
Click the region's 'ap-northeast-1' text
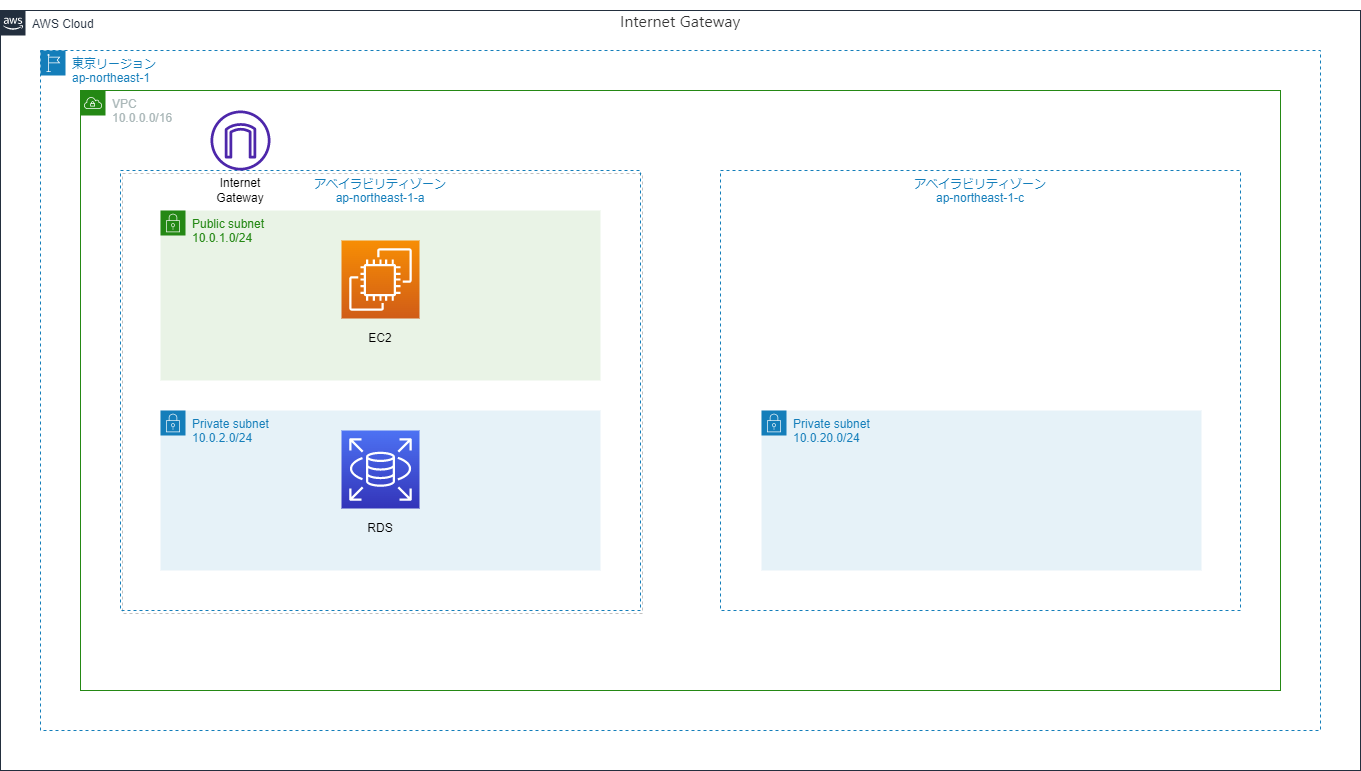pyautogui.click(x=111, y=77)
